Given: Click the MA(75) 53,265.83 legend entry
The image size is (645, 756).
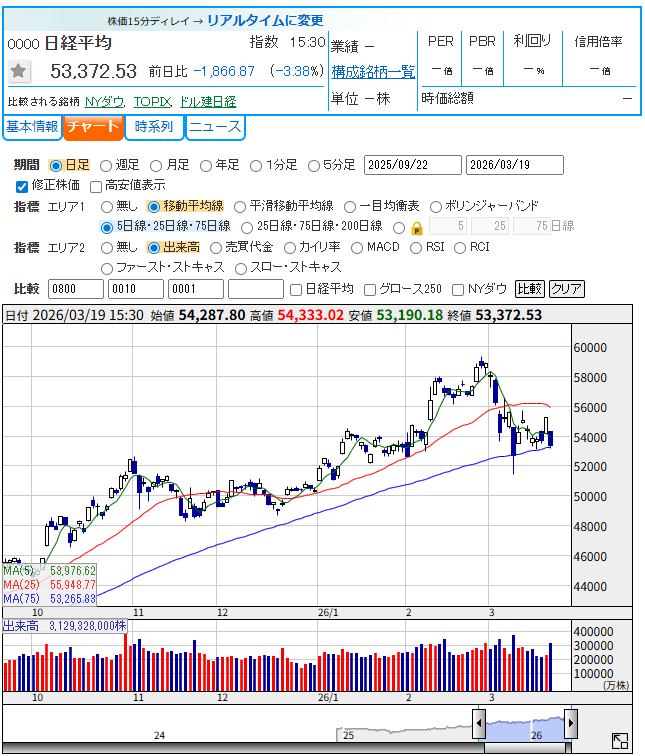Looking at the screenshot, I should (x=50, y=599).
